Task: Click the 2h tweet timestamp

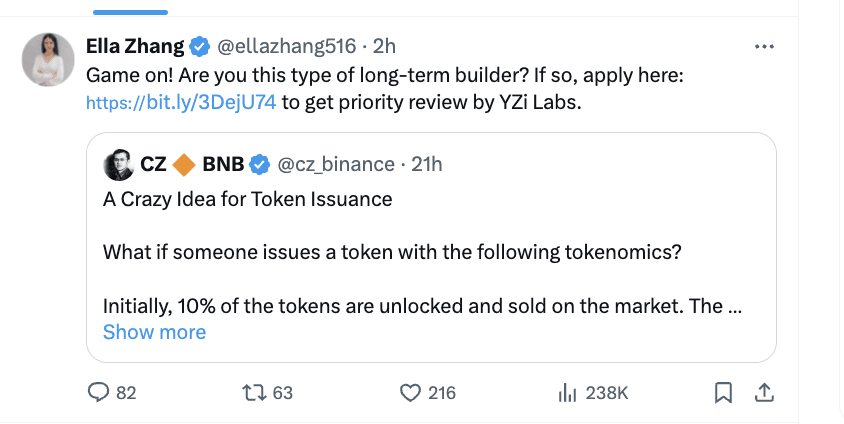Action: click(x=384, y=46)
